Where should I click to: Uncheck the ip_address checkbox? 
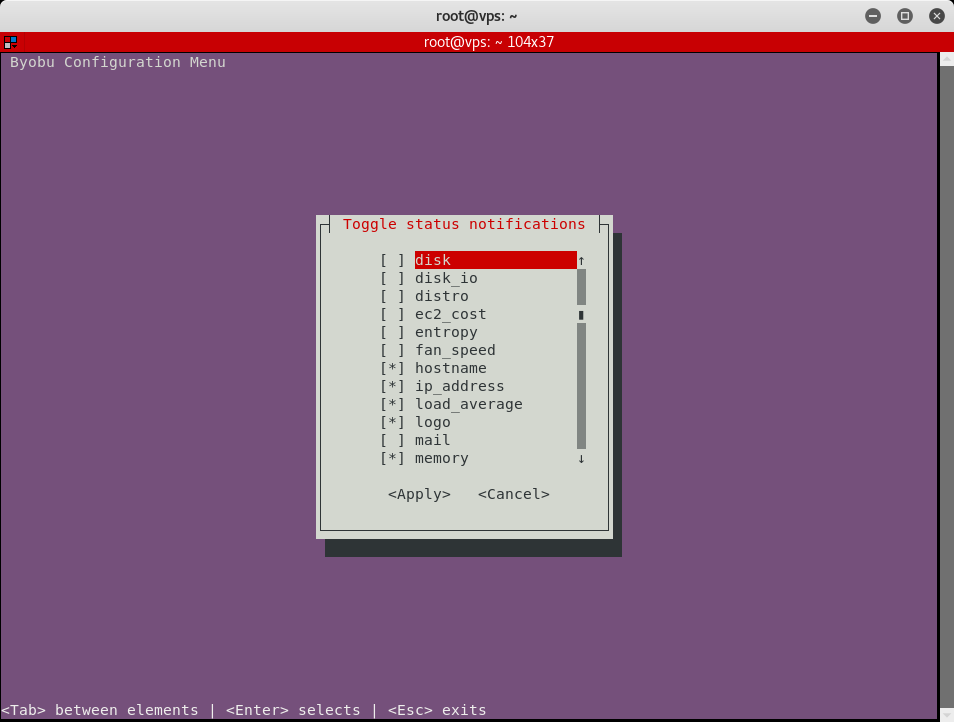[392, 386]
